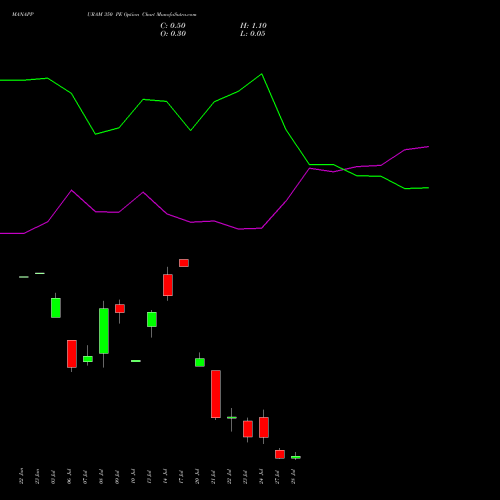Click the red candle for 27 Jul
Screen dimensions: 500x500
click(x=280, y=454)
